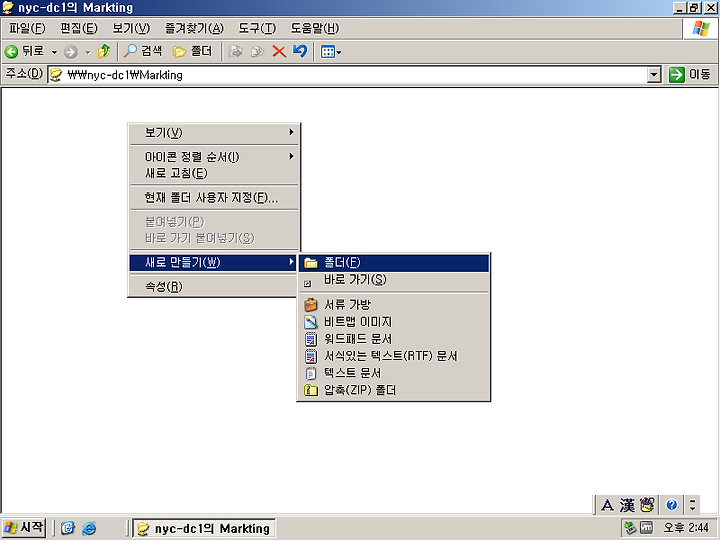Create new 서류 가방 briefcase
The height and width of the screenshot is (540, 720).
394,304
